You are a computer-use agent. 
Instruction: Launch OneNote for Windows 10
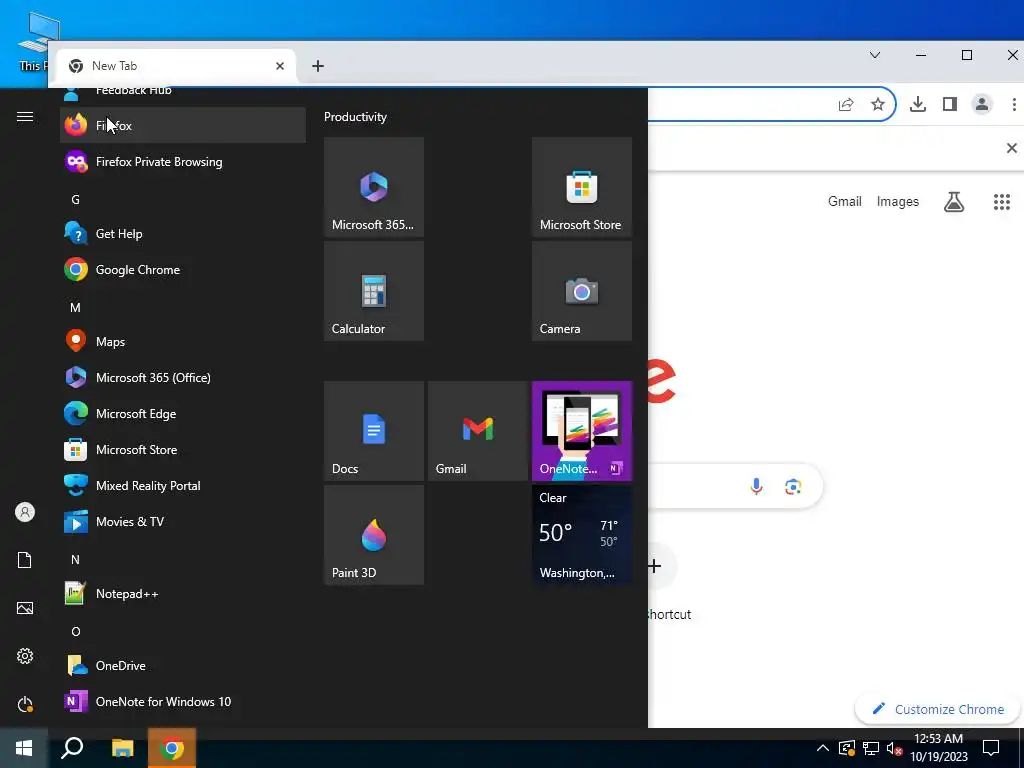tap(182, 701)
